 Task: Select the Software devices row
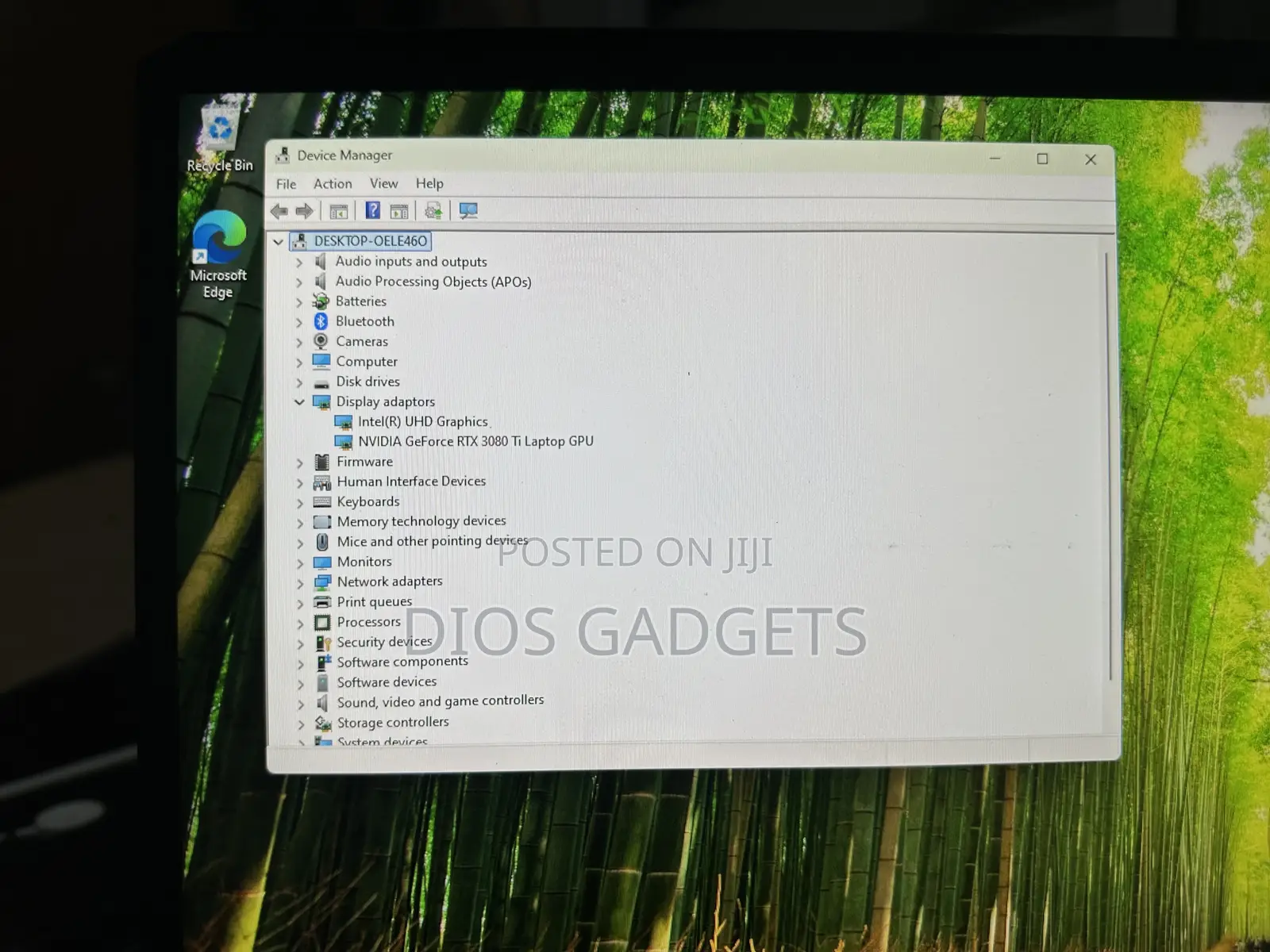387,681
